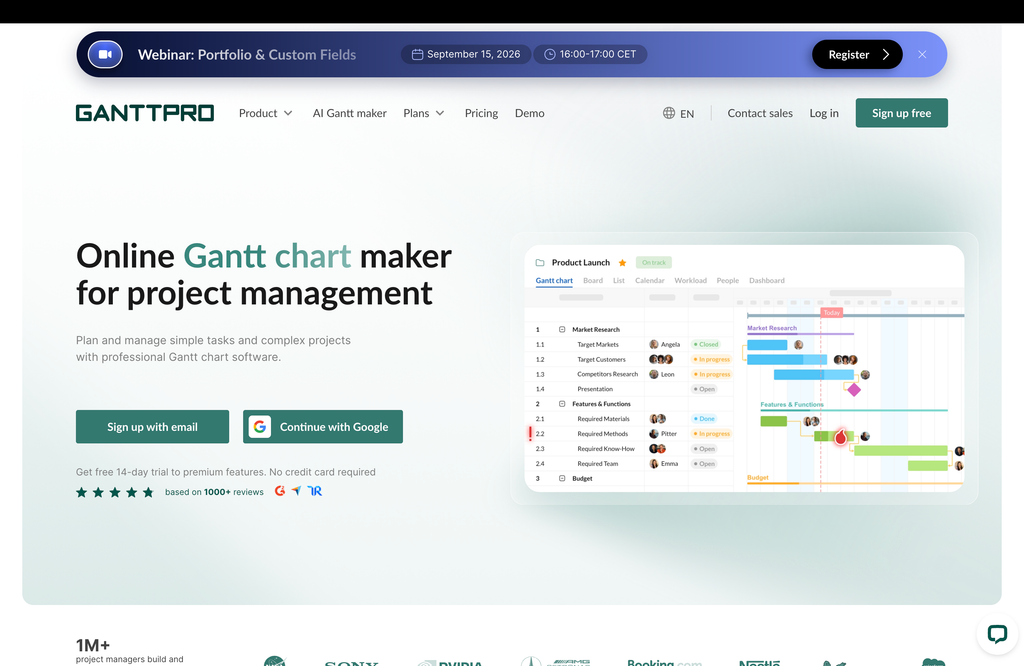Image resolution: width=1024 pixels, height=666 pixels.
Task: Click the G2 review logo
Action: pyautogui.click(x=280, y=491)
